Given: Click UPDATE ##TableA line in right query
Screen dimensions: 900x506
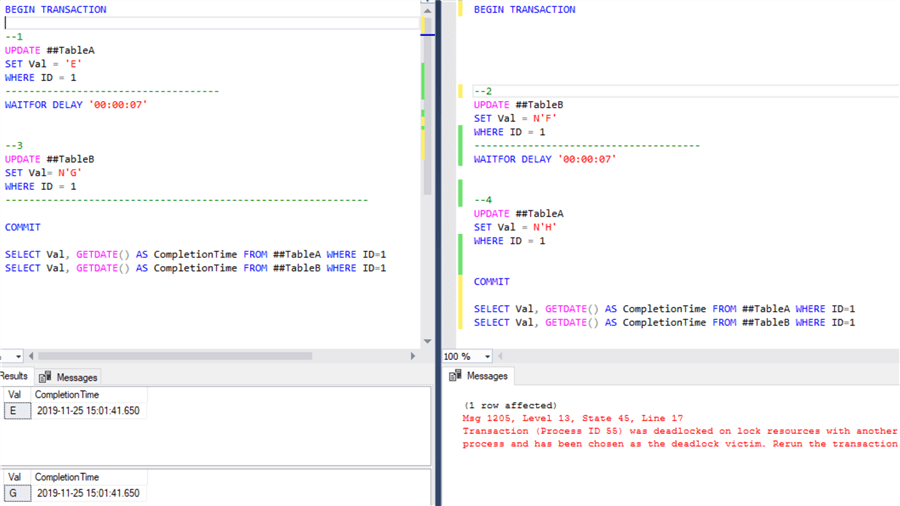Looking at the screenshot, I should [519, 213].
